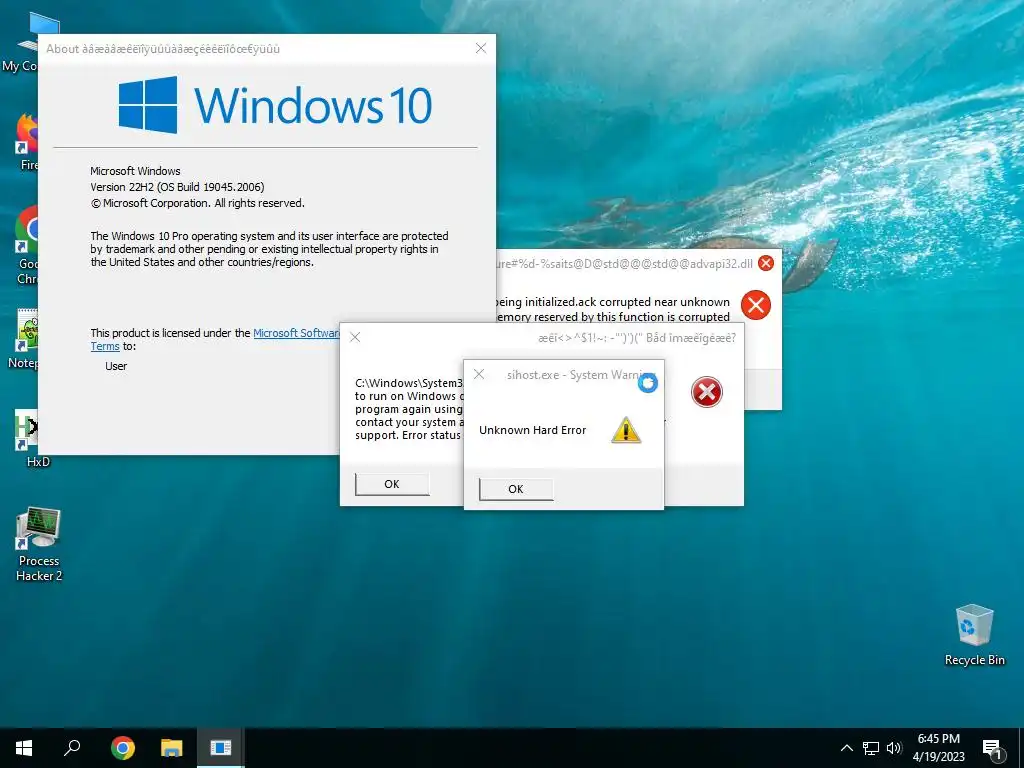Click the C:\Windows\System32 error message text
The width and height of the screenshot is (1024, 768).
409,409
